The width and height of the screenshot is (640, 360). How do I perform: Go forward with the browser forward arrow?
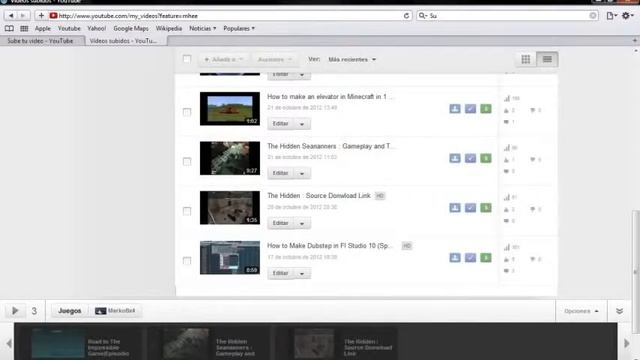(23, 16)
